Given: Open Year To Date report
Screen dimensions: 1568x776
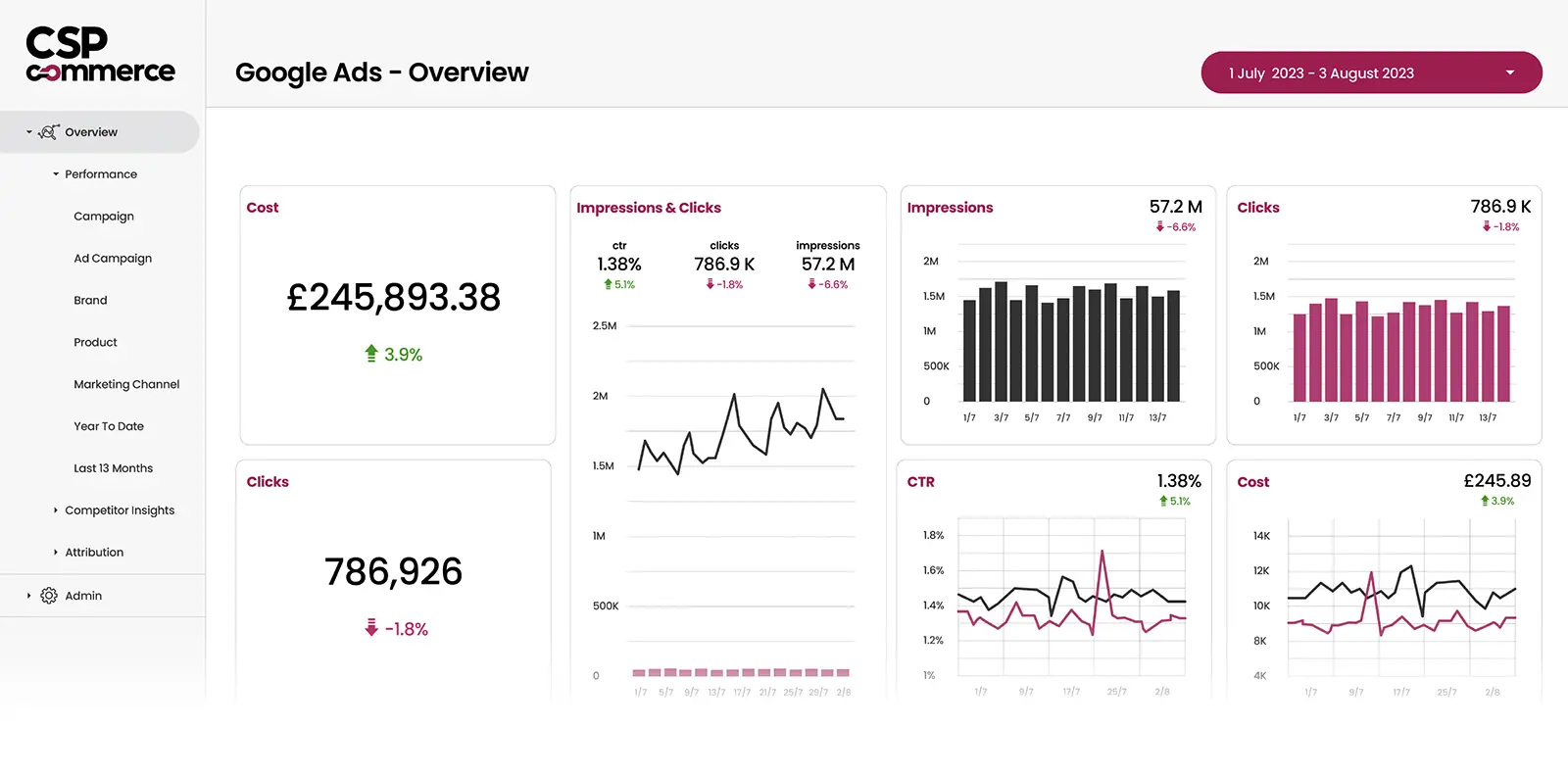Looking at the screenshot, I should point(109,427).
